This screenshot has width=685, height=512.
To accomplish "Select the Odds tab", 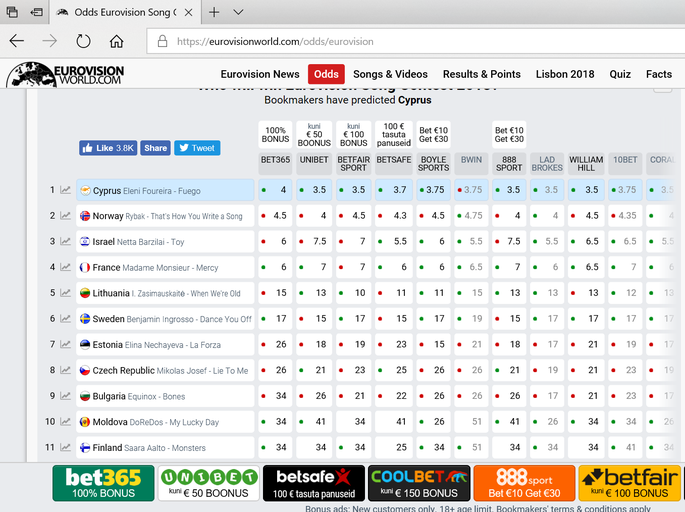I will click(x=326, y=74).
